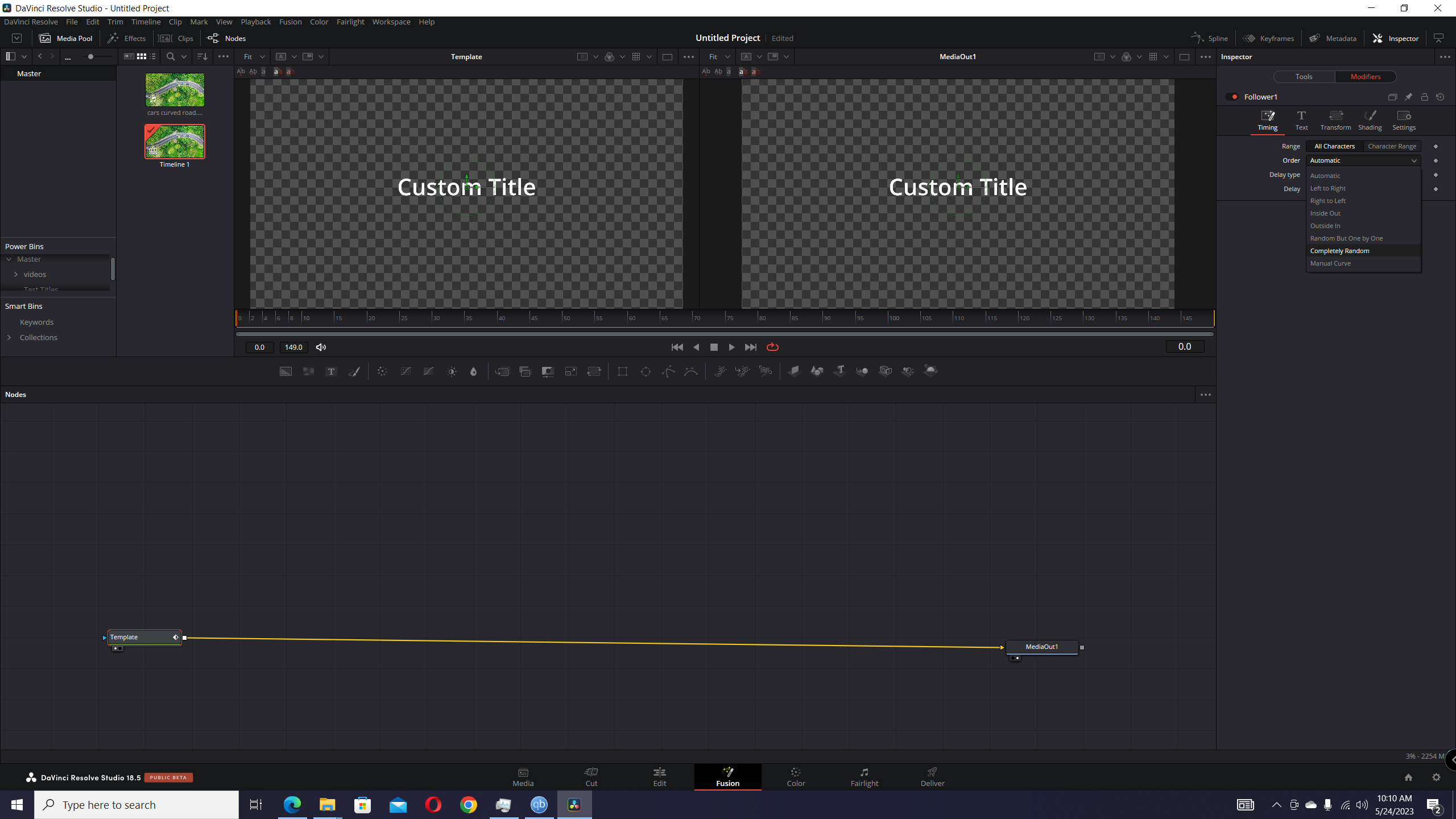Choose Left to Right order option
1456x819 pixels.
coord(1363,188)
